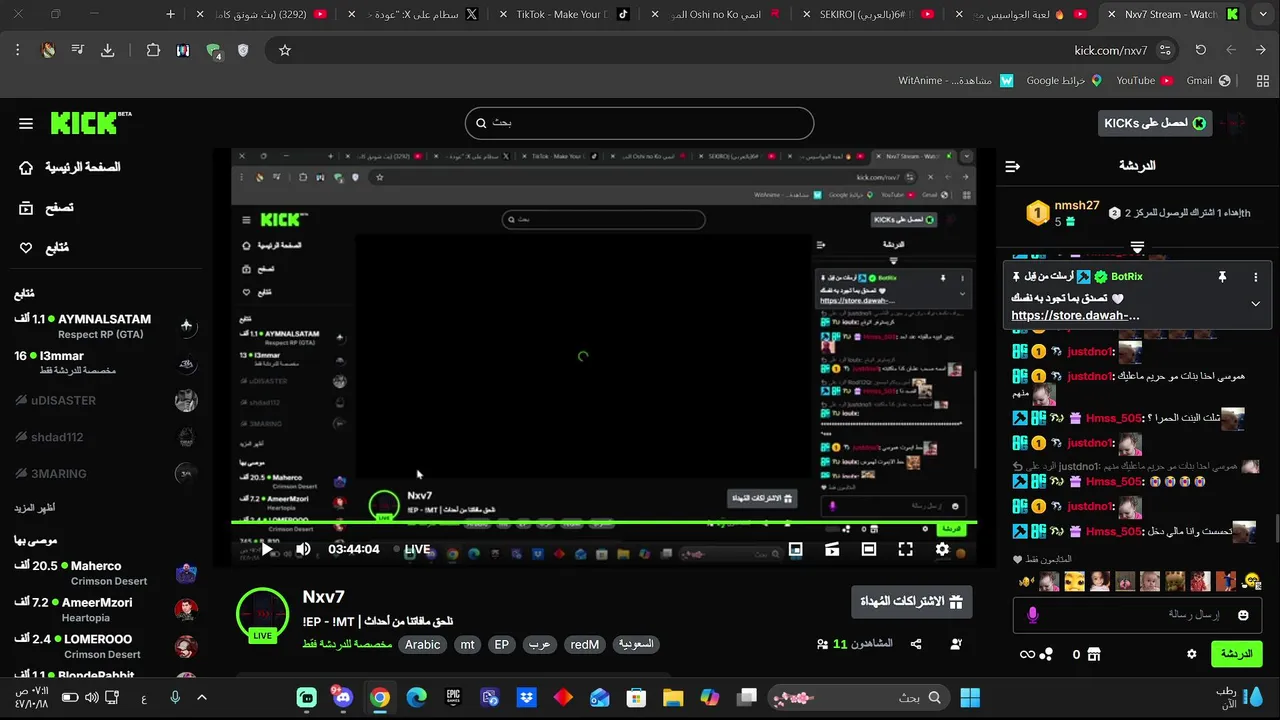Viewport: 1280px width, 720px height.
Task: Expand the pinned BotRix message
Action: 1255,304
